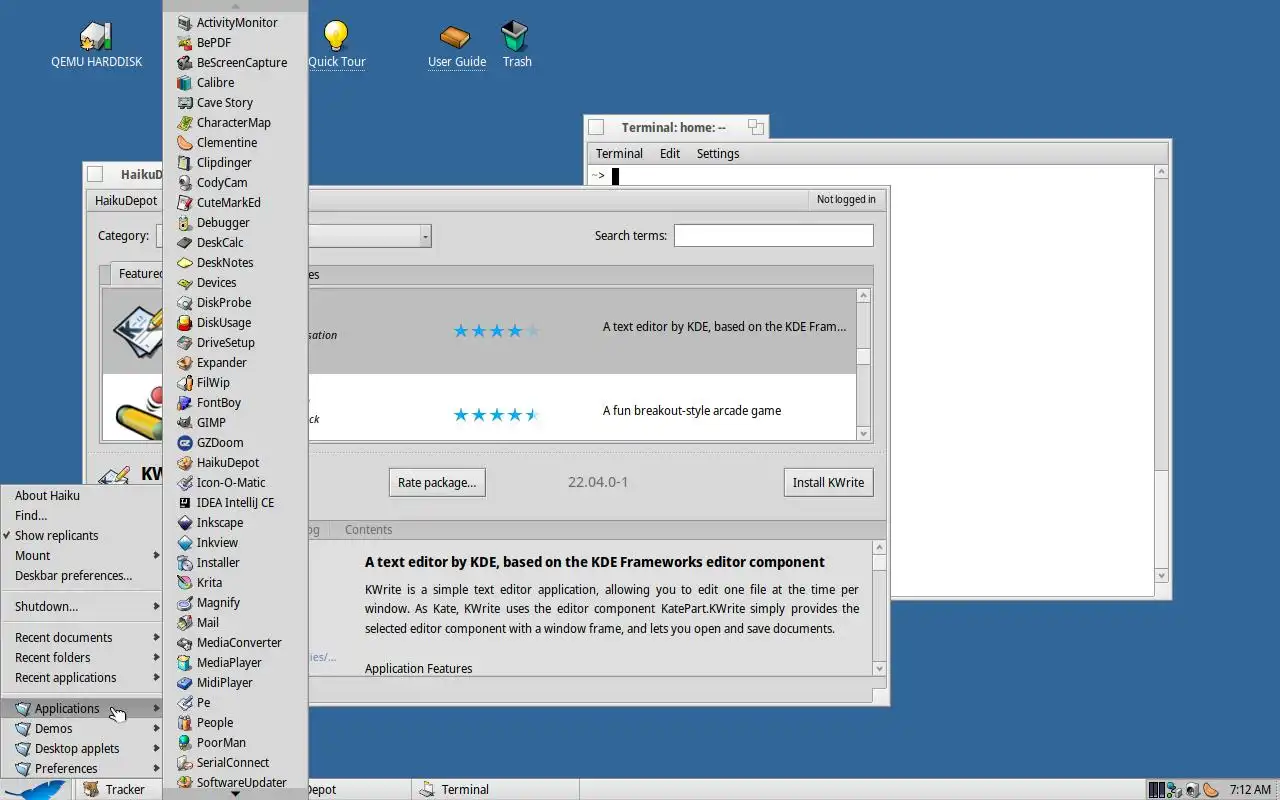Launch CodyCam application

point(235,182)
